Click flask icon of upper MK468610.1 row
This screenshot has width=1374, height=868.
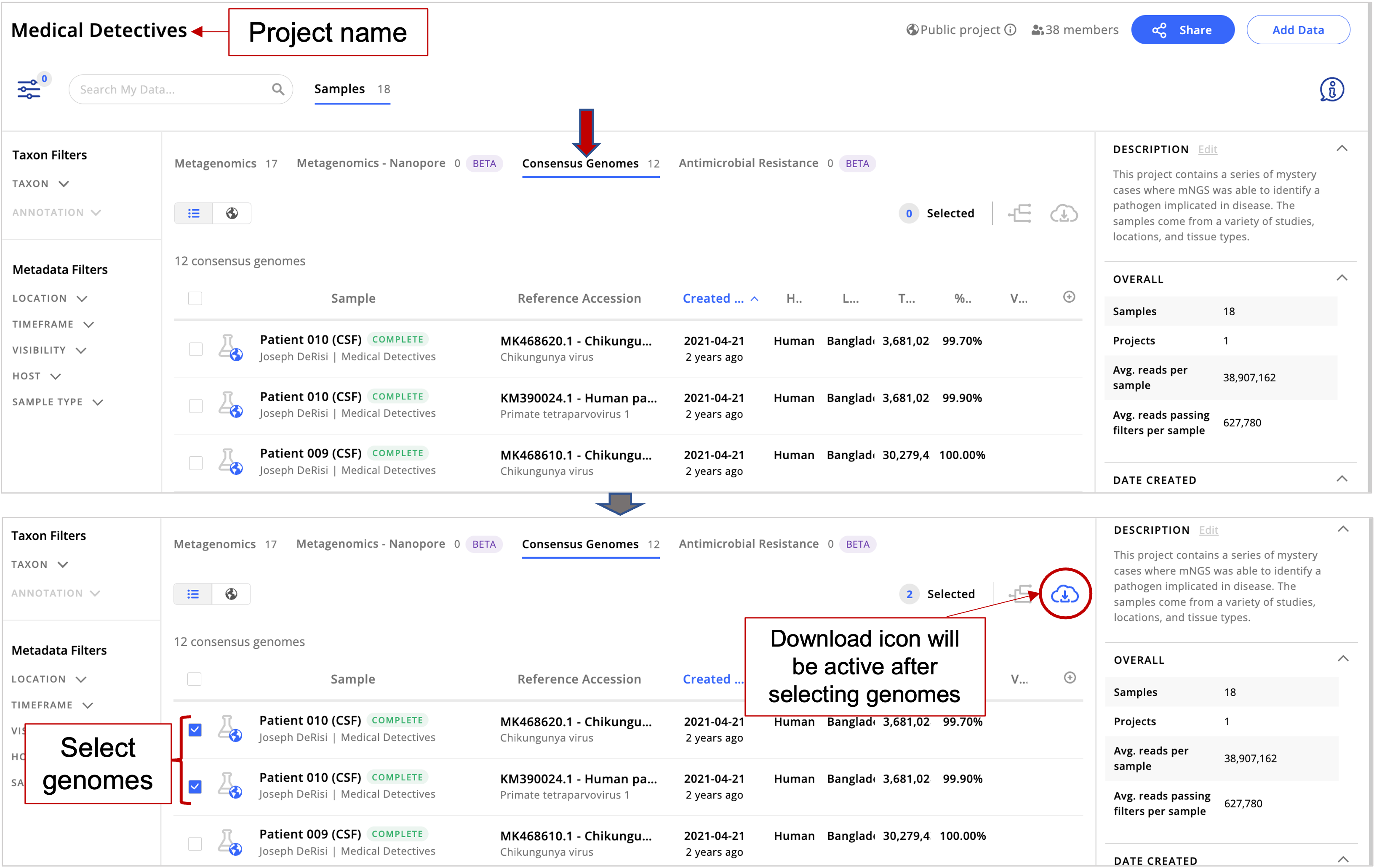pyautogui.click(x=230, y=462)
